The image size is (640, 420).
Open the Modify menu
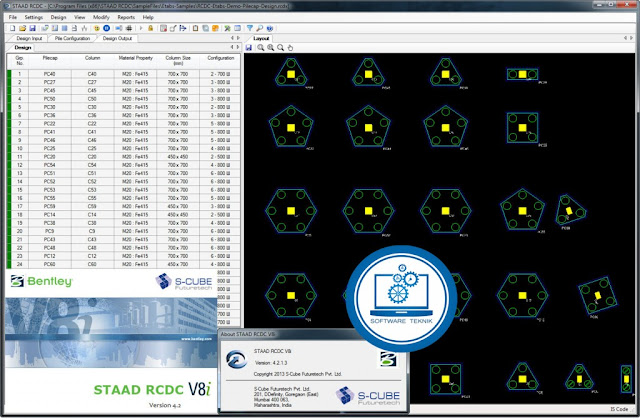[x=101, y=17]
